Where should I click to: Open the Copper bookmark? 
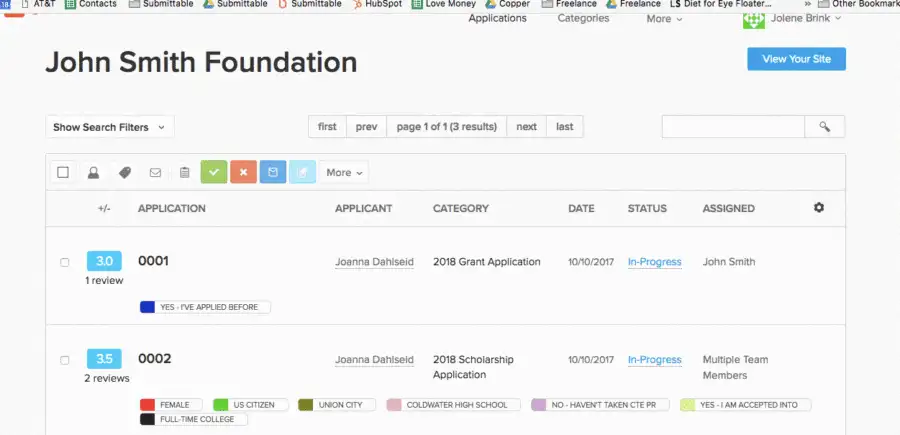point(507,4)
